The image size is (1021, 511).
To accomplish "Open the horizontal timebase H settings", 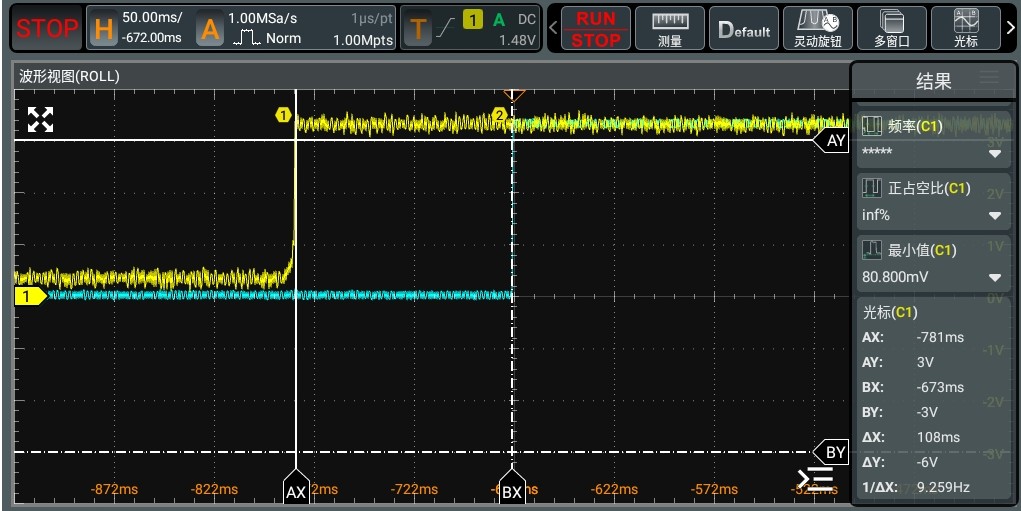I will pyautogui.click(x=105, y=29).
